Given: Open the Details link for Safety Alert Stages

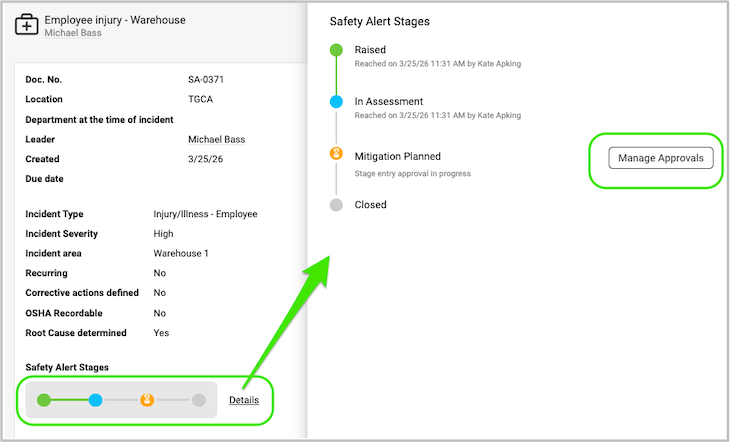Looking at the screenshot, I should pyautogui.click(x=243, y=400).
